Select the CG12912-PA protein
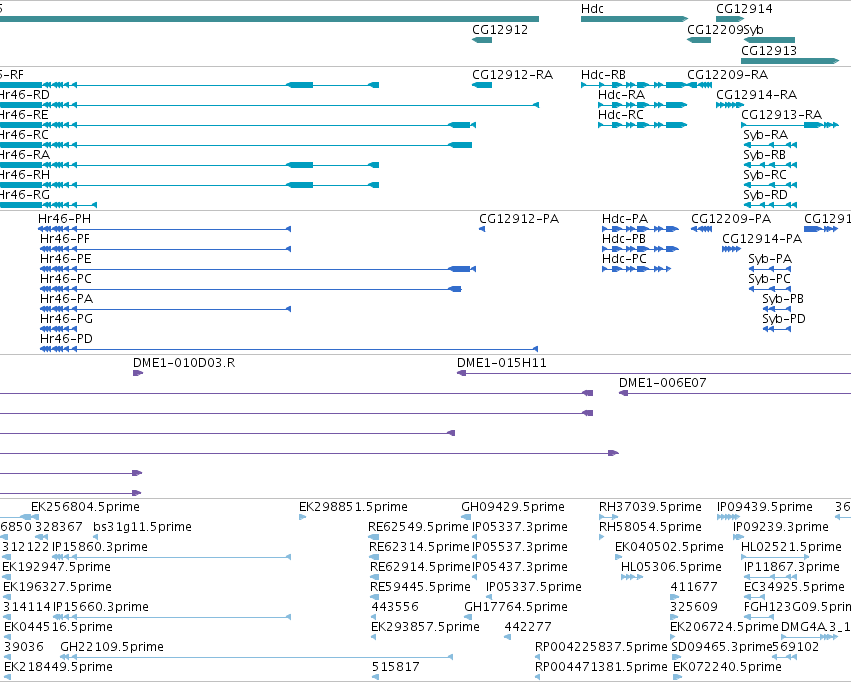851x682 pixels. pyautogui.click(x=482, y=229)
